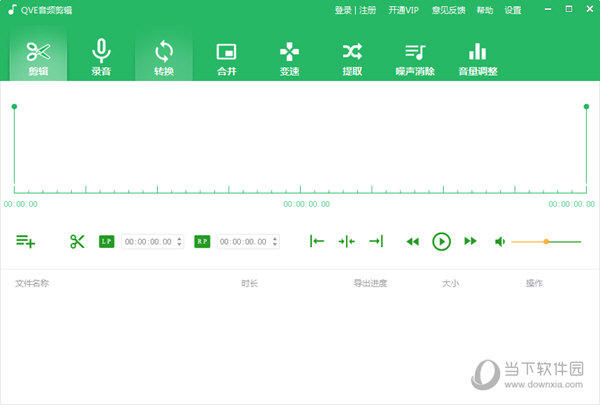Click the left waveform selection marker

tap(14, 106)
